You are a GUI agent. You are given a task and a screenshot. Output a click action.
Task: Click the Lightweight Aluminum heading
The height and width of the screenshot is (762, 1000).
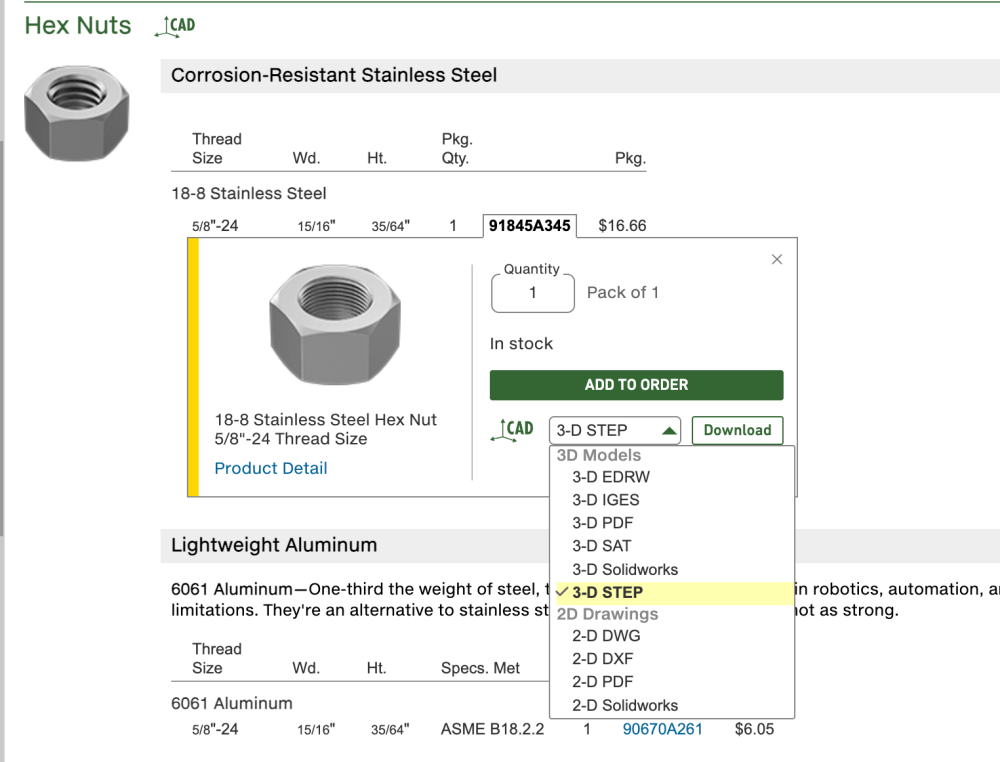(x=274, y=545)
